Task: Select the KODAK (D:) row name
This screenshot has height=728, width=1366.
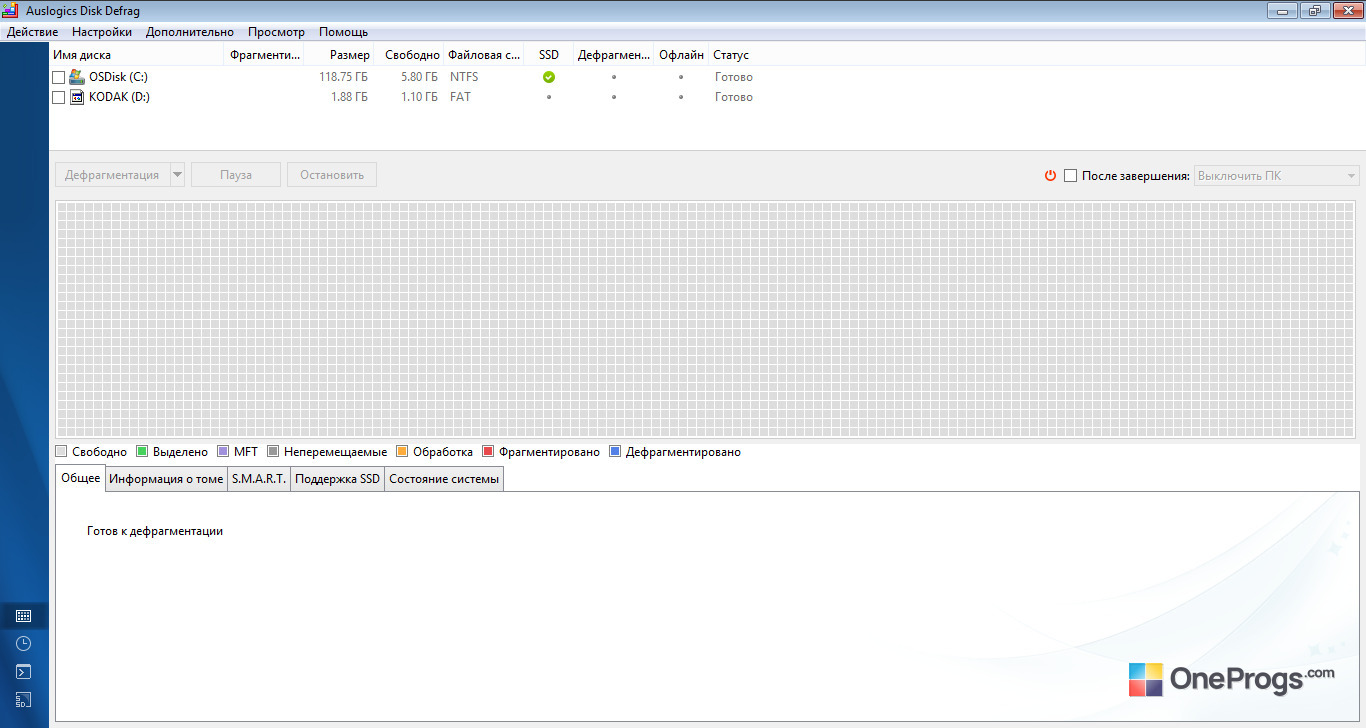Action: click(119, 97)
